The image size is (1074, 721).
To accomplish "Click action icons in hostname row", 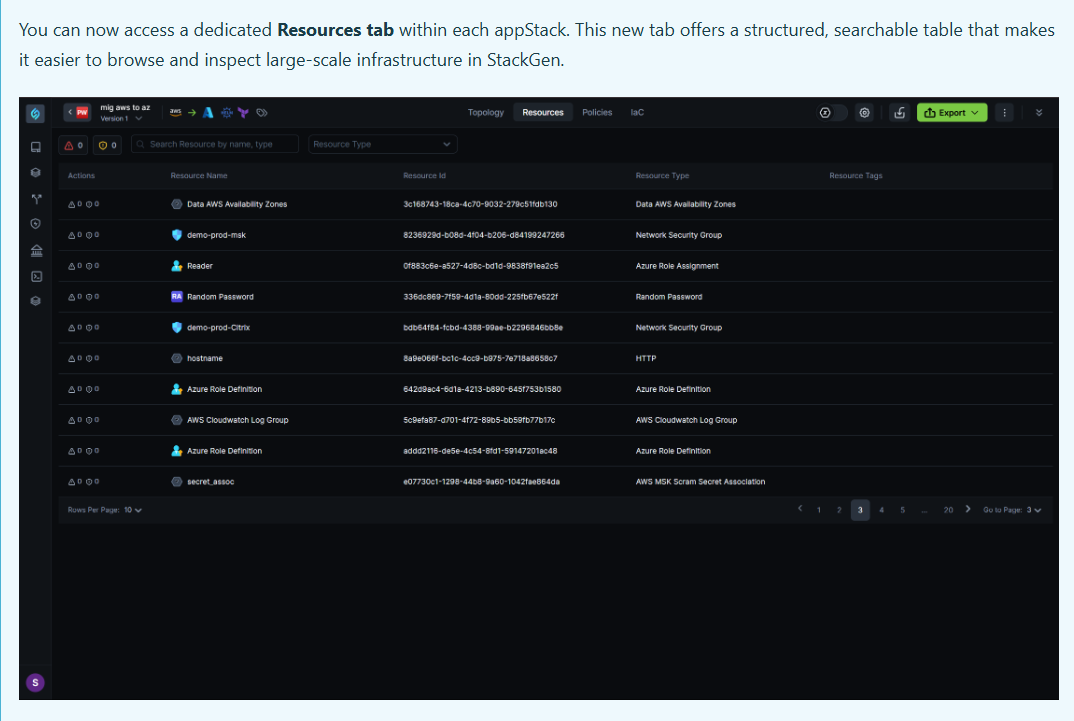I will (84, 358).
